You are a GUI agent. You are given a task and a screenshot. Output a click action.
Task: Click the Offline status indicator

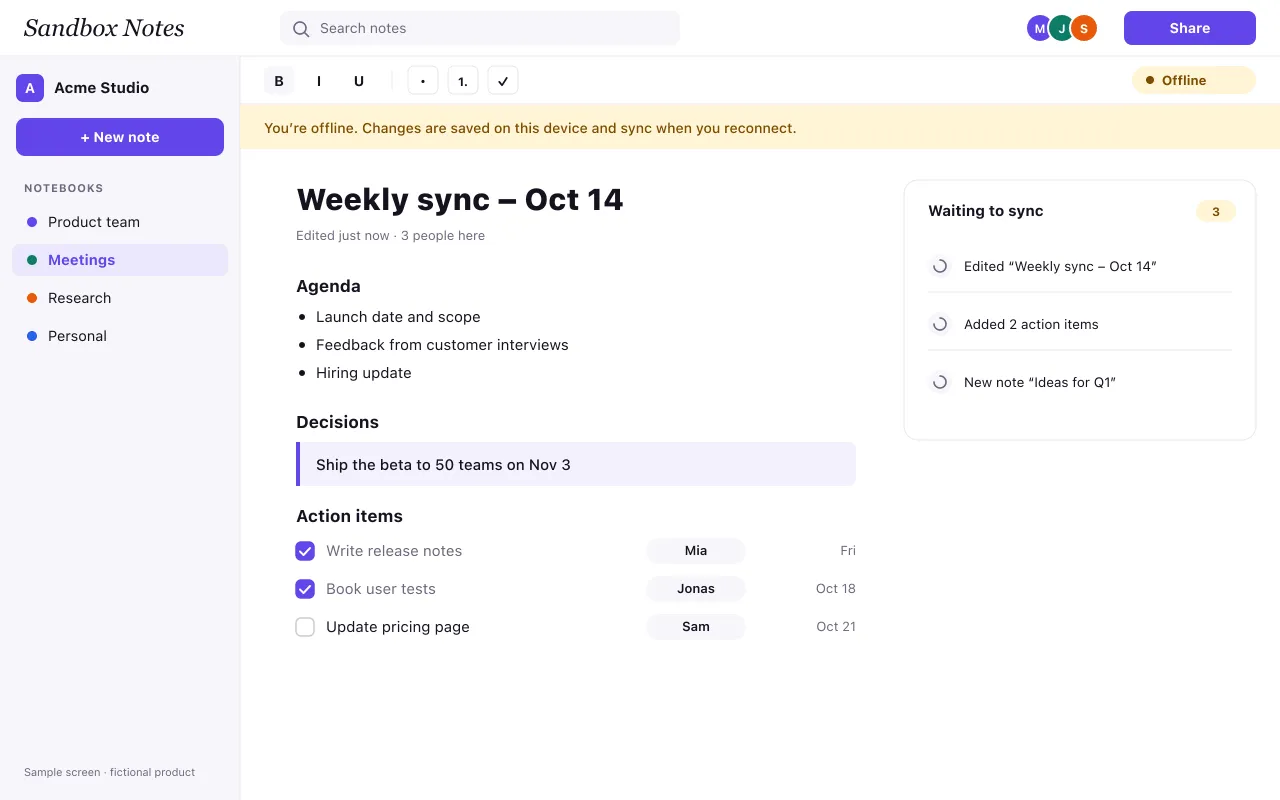tap(1193, 80)
